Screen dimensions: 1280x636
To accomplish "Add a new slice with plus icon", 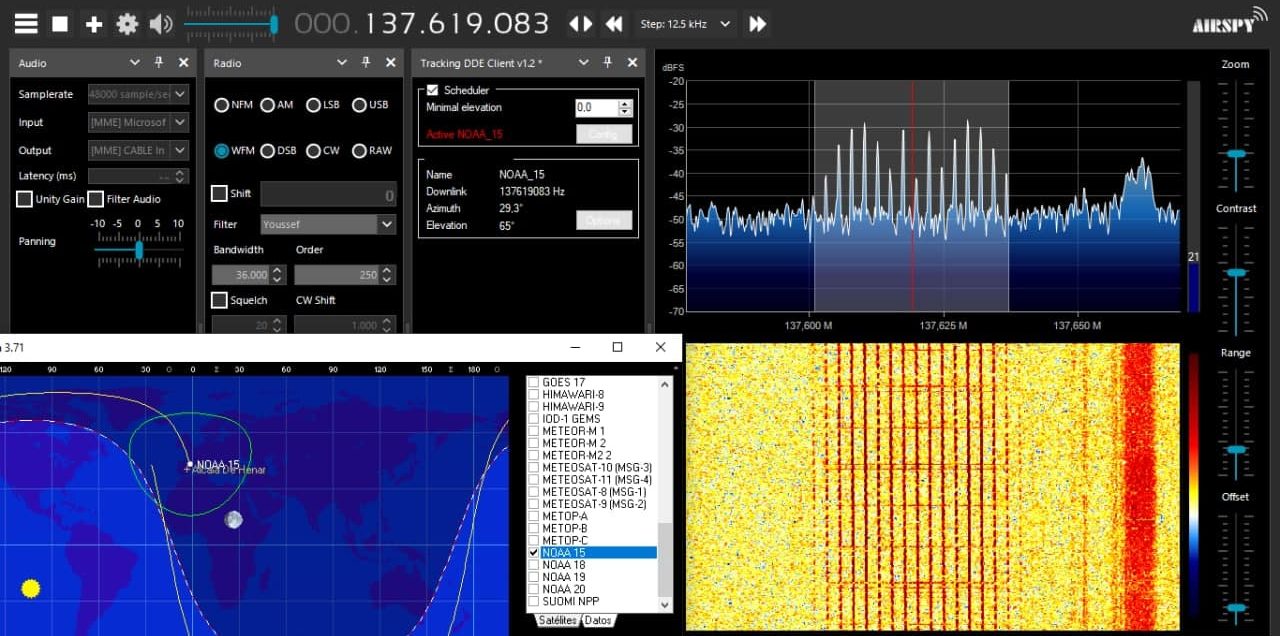I will [x=94, y=24].
